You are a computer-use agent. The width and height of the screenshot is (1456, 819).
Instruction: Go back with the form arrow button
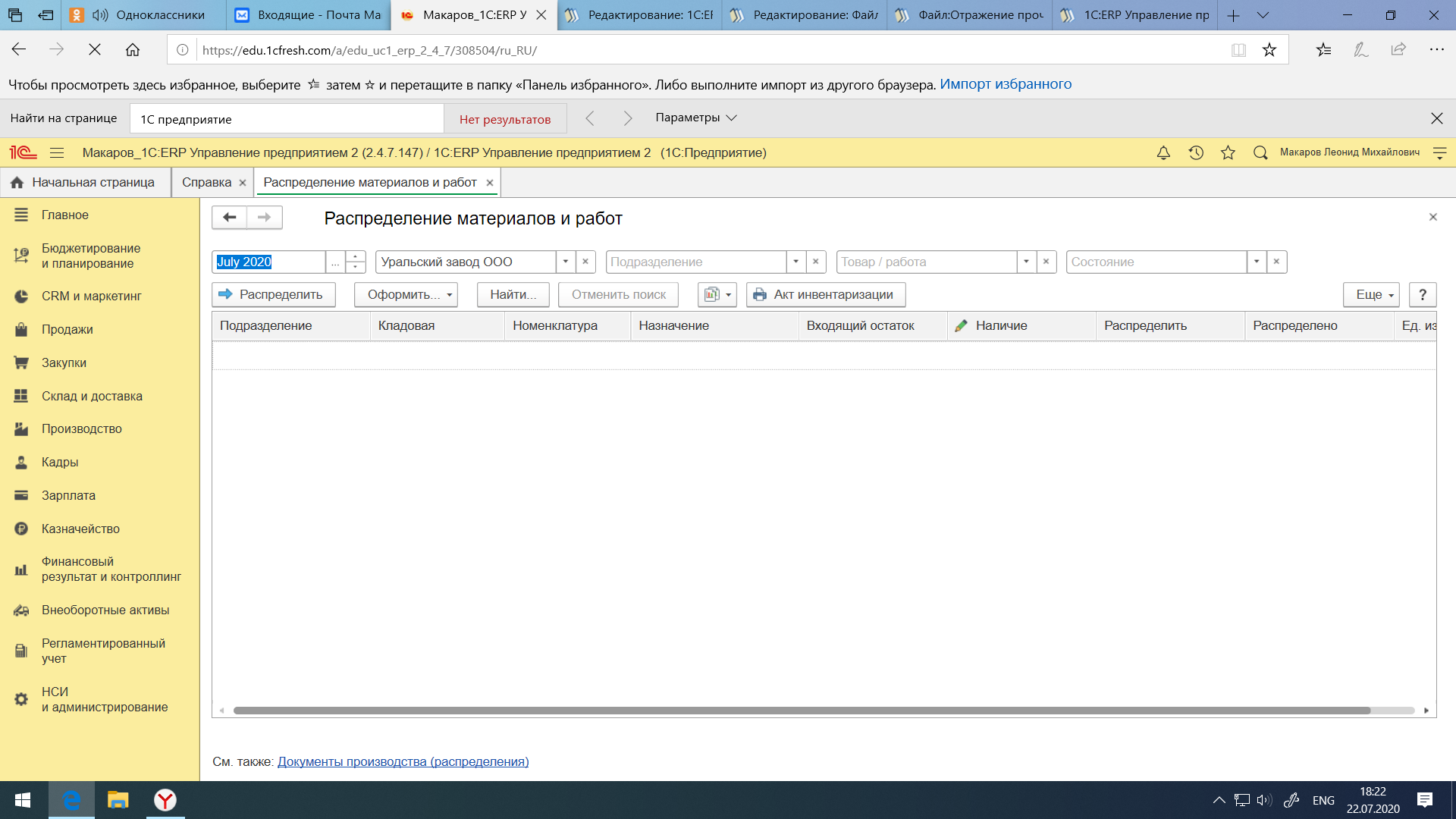tap(229, 218)
